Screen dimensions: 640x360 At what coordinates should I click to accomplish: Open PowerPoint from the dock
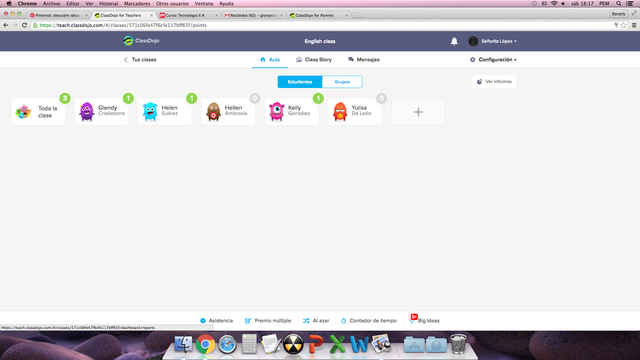(x=316, y=344)
